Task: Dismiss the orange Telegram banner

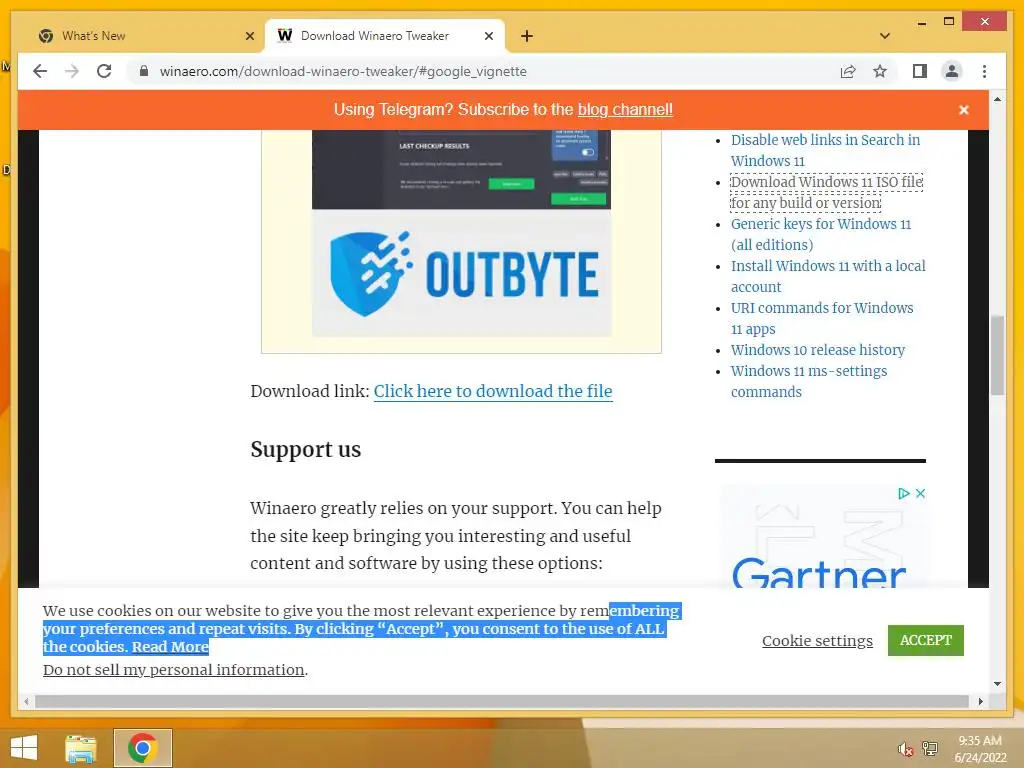Action: click(x=963, y=110)
